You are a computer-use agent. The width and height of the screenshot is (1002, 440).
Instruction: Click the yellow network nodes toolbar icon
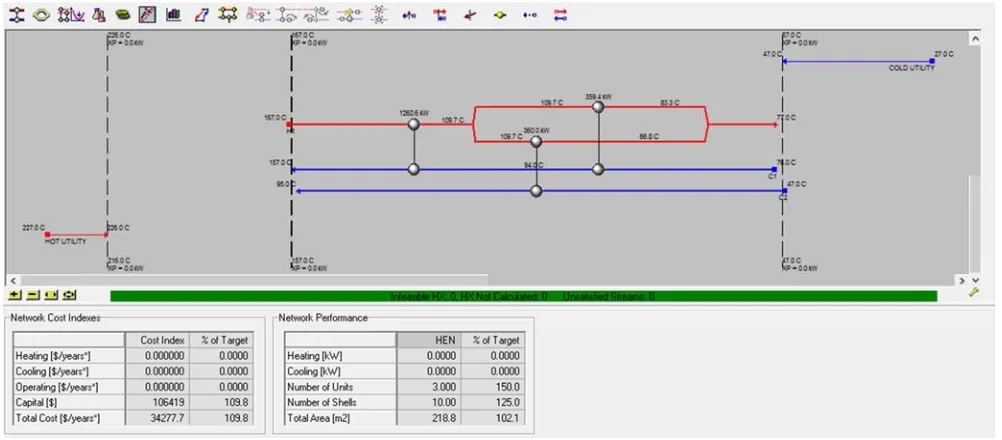227,15
